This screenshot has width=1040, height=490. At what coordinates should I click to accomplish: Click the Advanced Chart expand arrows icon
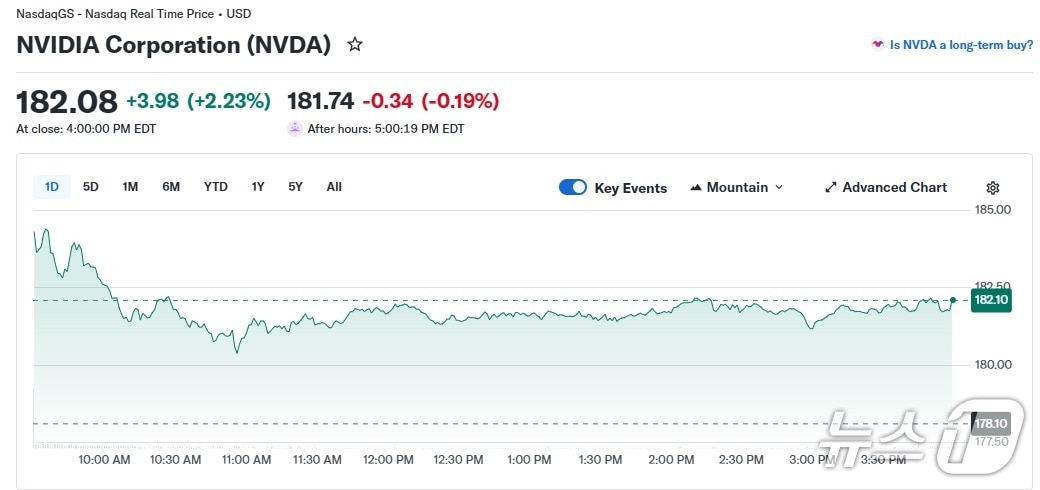coord(830,188)
